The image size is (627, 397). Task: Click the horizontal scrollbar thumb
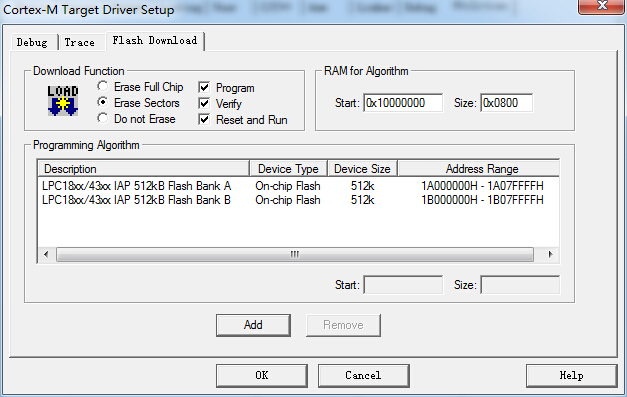295,254
